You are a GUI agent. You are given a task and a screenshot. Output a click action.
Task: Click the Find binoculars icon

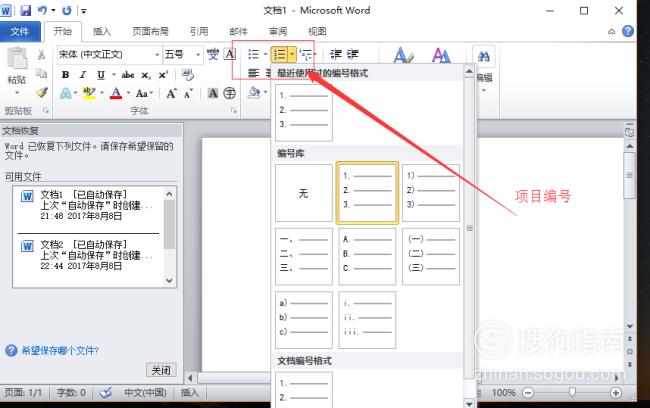pos(484,56)
